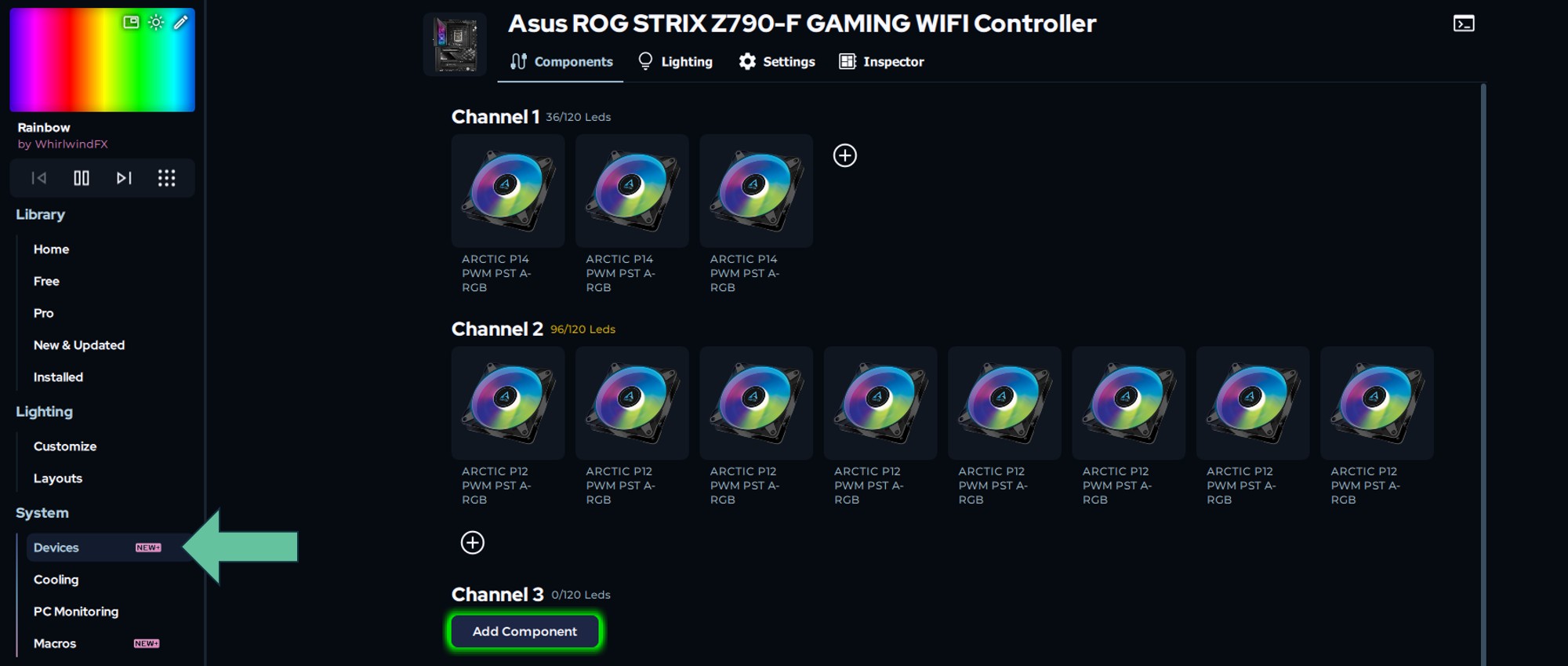1568x666 pixels.
Task: Select the first ARCTIC P14 fan
Action: [x=507, y=191]
